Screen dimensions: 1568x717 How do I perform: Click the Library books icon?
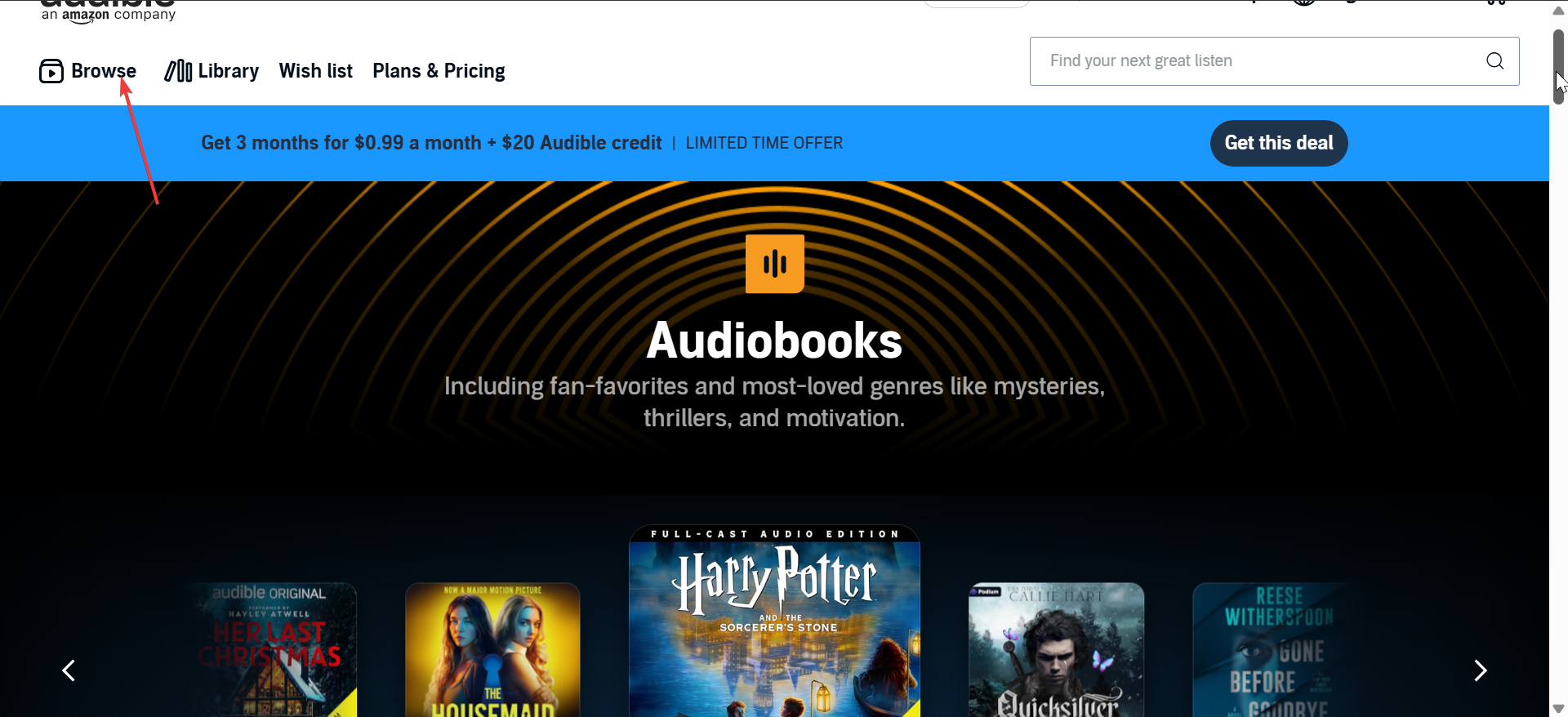(178, 71)
